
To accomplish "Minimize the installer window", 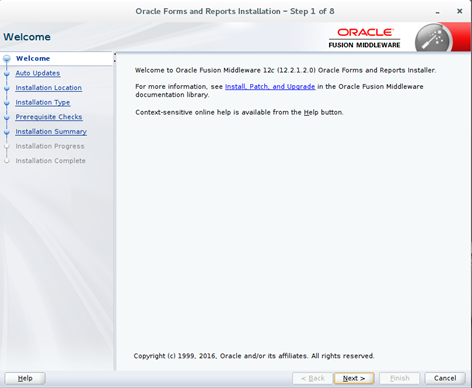I will point(438,12).
